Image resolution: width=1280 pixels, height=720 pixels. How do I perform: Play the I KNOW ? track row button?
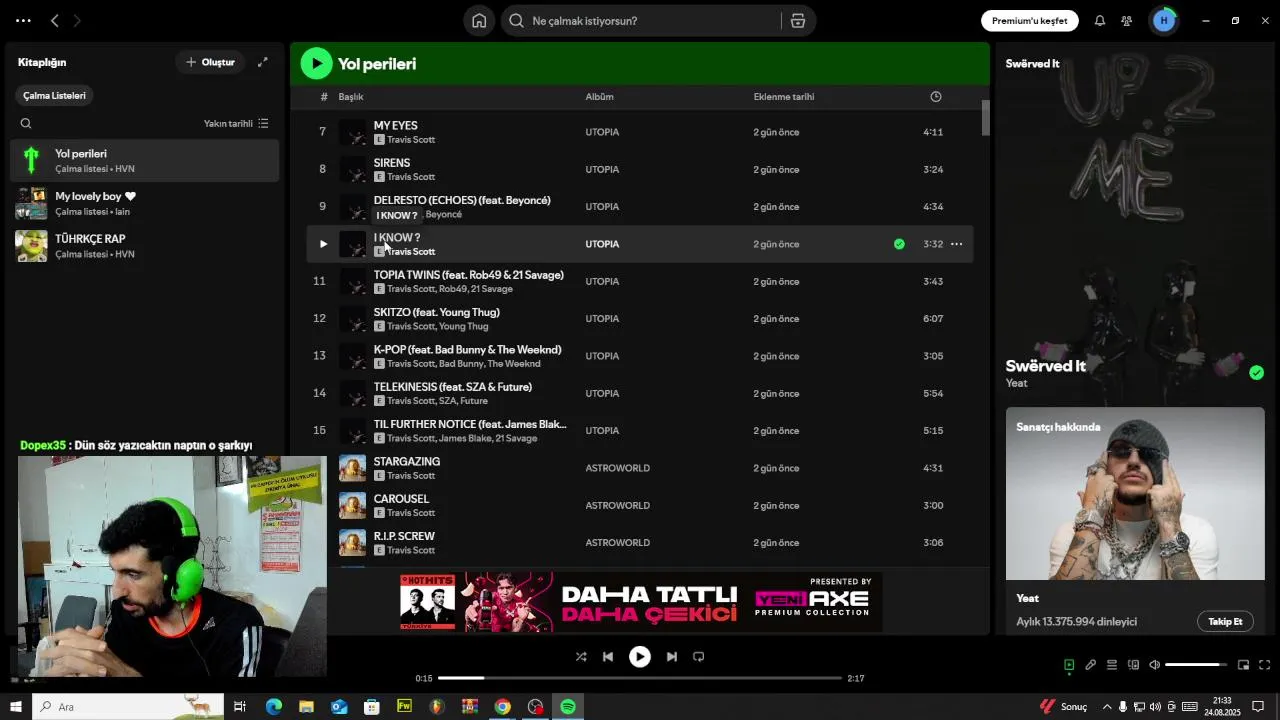pyautogui.click(x=323, y=244)
